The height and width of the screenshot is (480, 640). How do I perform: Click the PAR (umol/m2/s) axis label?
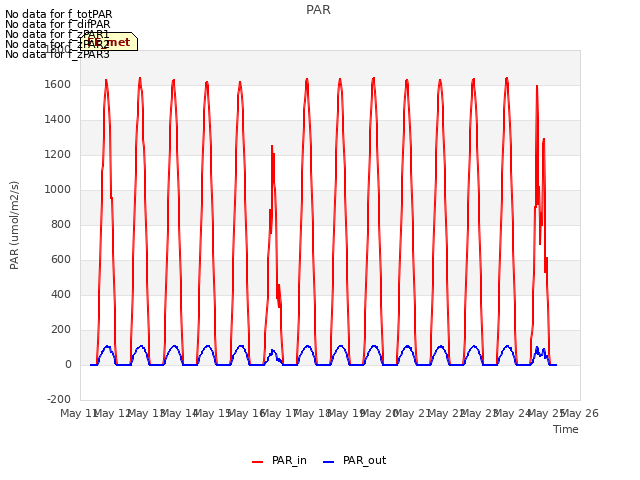(14, 225)
